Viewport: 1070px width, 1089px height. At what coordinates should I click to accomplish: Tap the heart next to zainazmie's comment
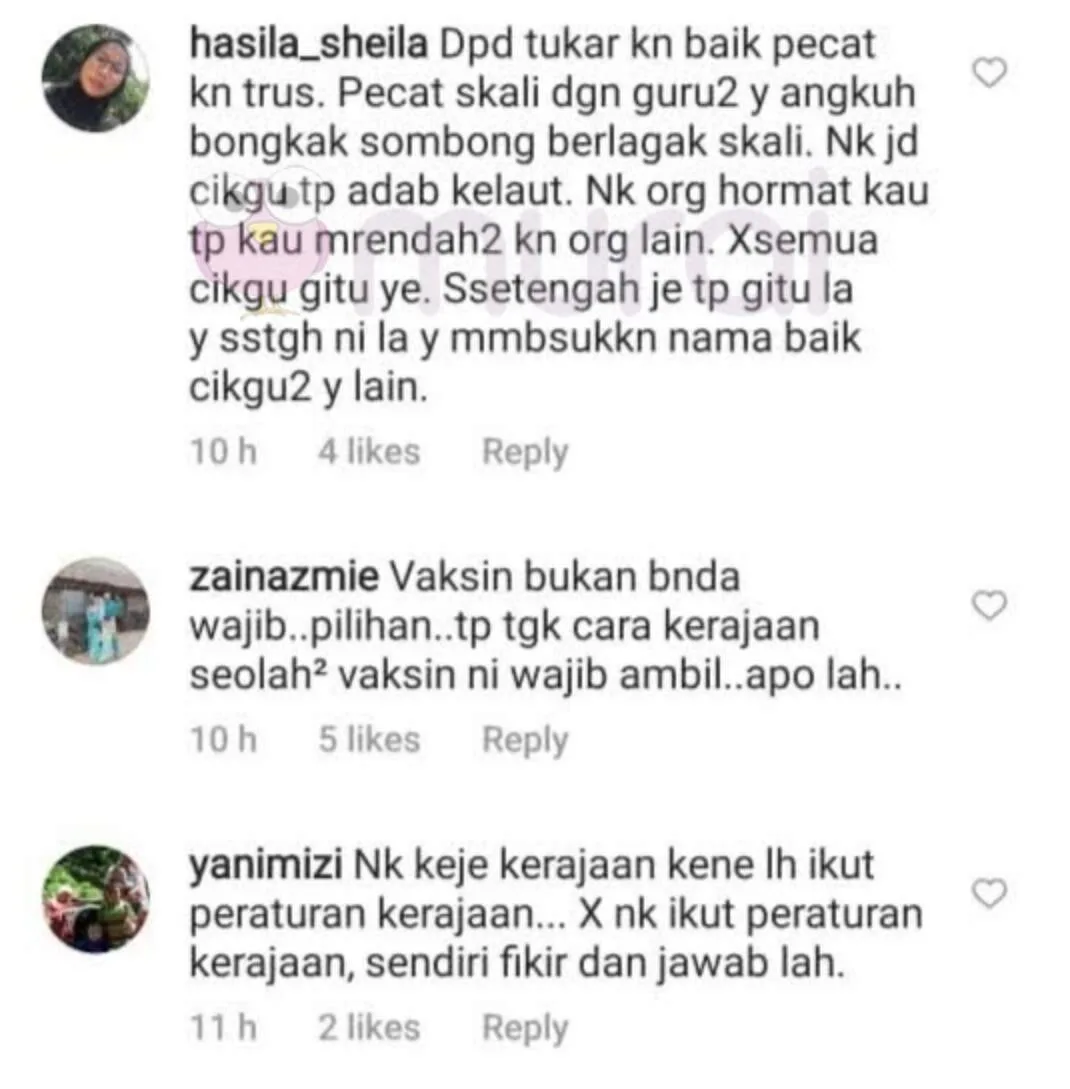click(x=989, y=605)
